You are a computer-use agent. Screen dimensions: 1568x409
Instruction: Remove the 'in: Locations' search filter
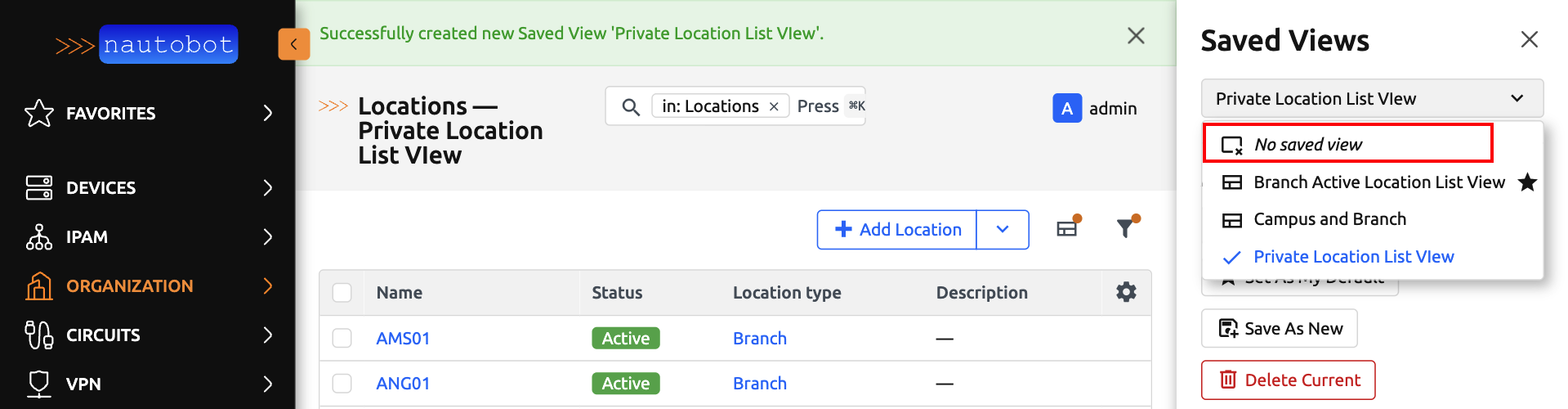774,106
